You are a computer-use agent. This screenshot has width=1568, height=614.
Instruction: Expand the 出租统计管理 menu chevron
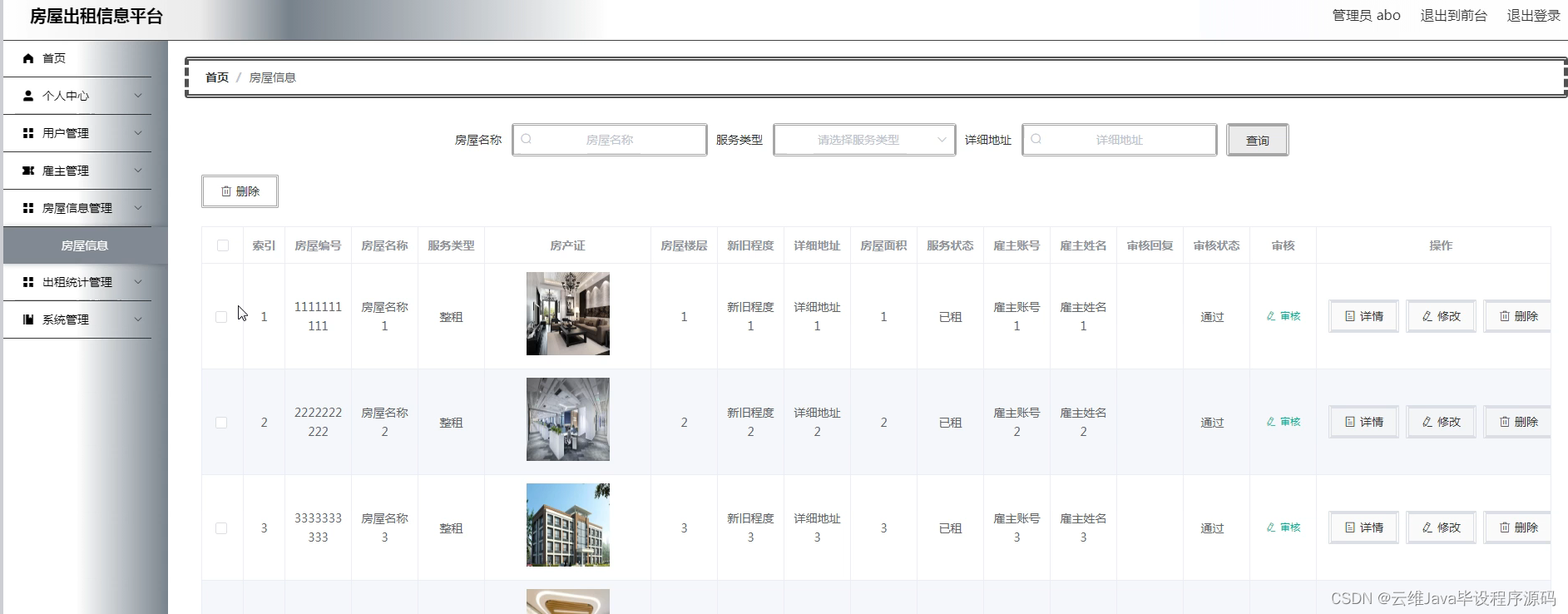pyautogui.click(x=138, y=282)
